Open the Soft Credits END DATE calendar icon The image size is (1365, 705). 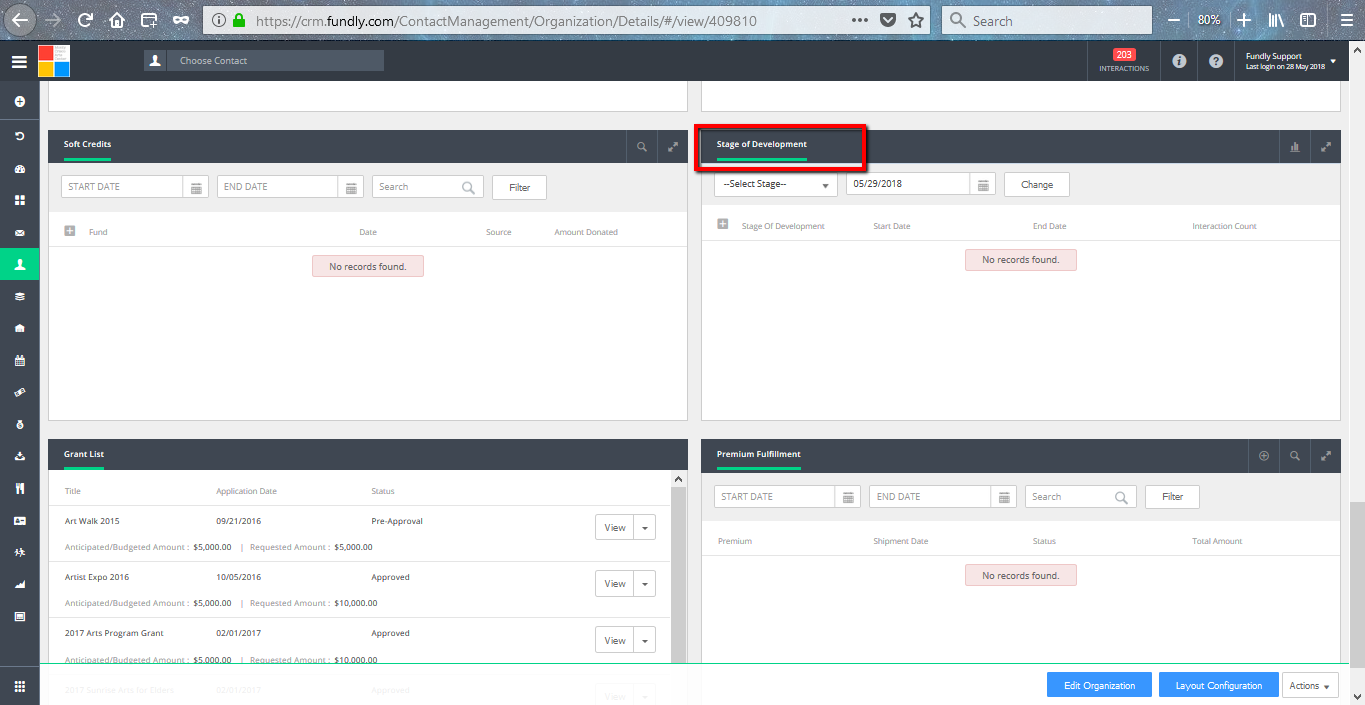point(351,187)
